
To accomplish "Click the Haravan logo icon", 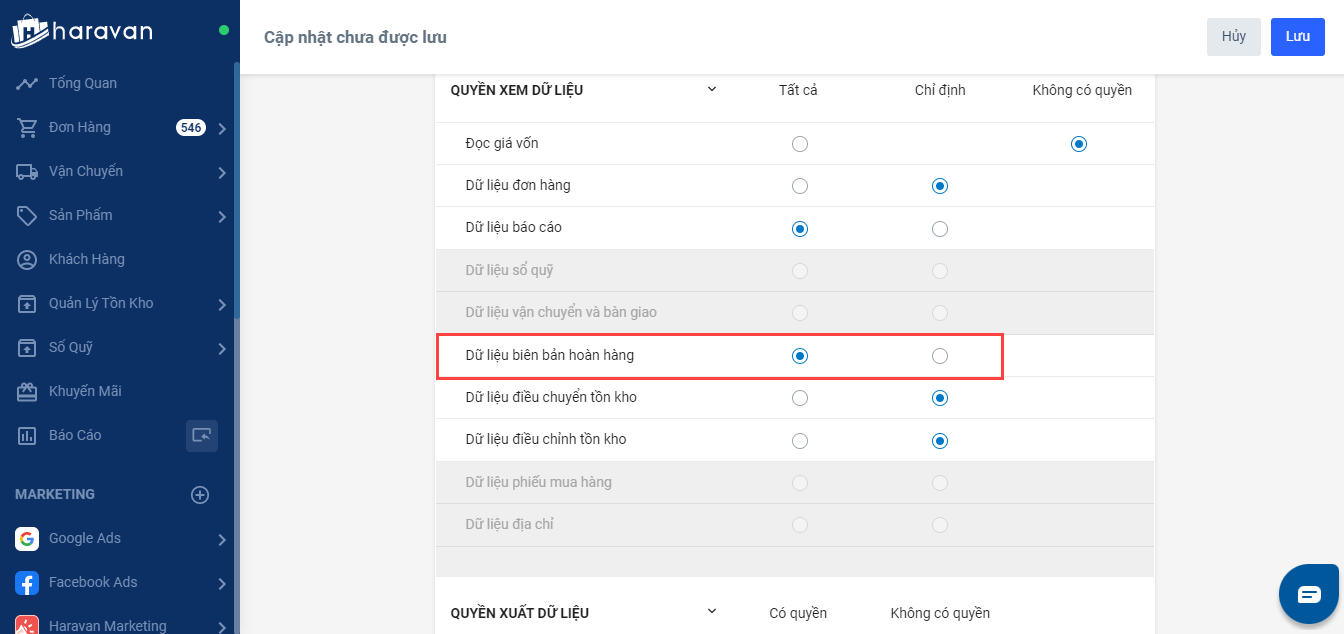I will [x=30, y=30].
